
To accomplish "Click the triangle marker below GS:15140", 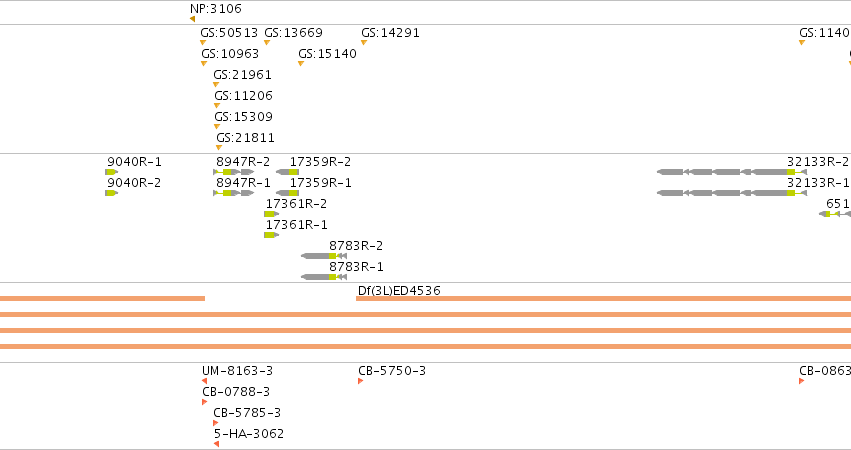I will [301, 64].
